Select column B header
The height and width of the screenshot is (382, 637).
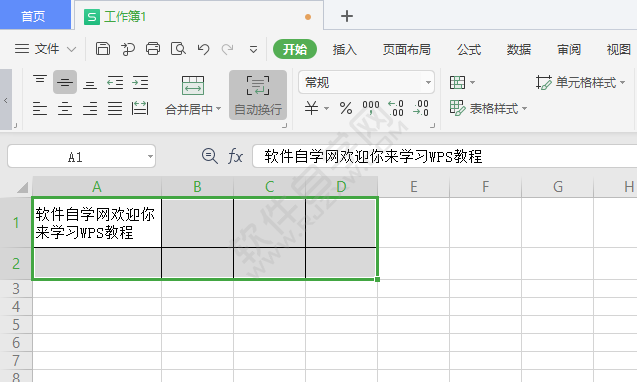coord(197,187)
